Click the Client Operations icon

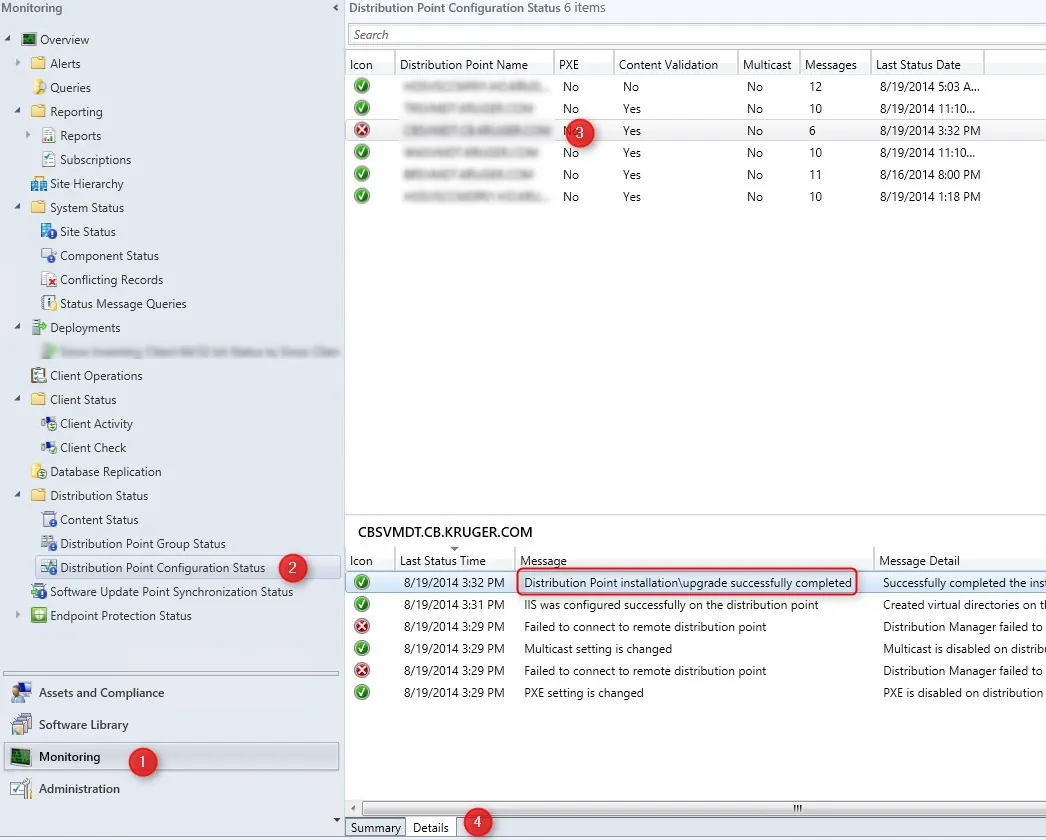tap(39, 376)
